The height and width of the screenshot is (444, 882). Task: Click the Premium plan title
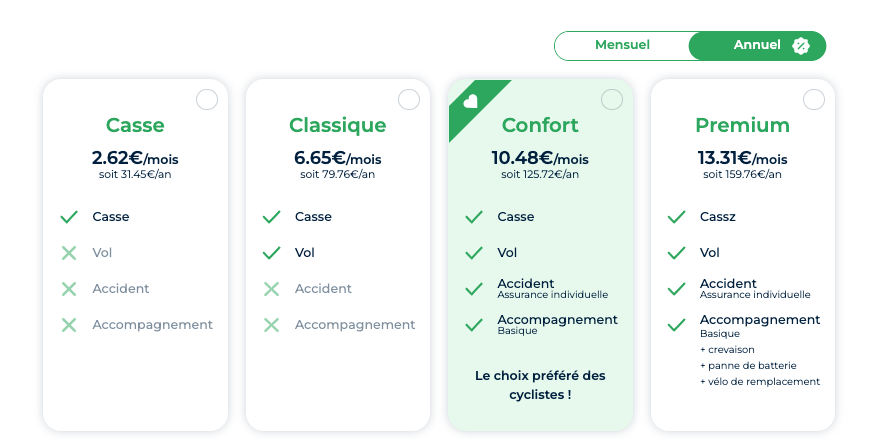point(742,125)
